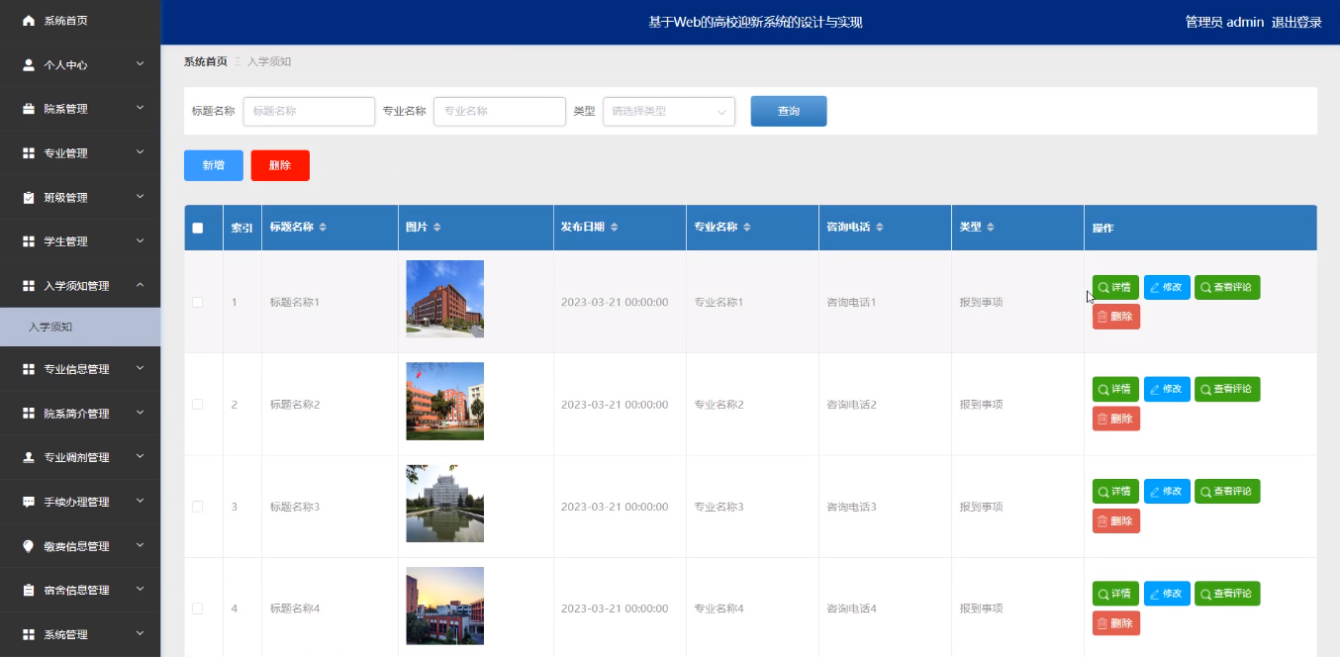
Task: Click the 标题名称3 table cell
Action: tap(330, 506)
